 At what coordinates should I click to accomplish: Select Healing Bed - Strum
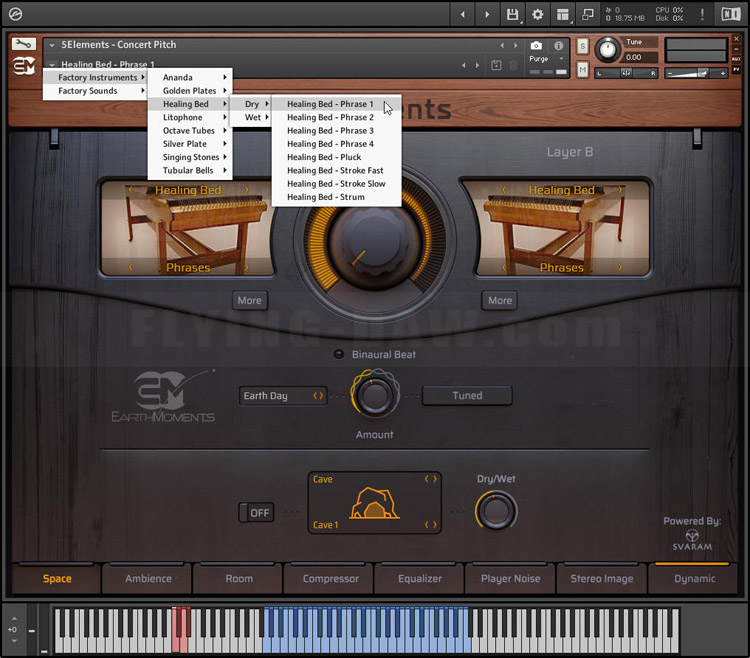[336, 197]
